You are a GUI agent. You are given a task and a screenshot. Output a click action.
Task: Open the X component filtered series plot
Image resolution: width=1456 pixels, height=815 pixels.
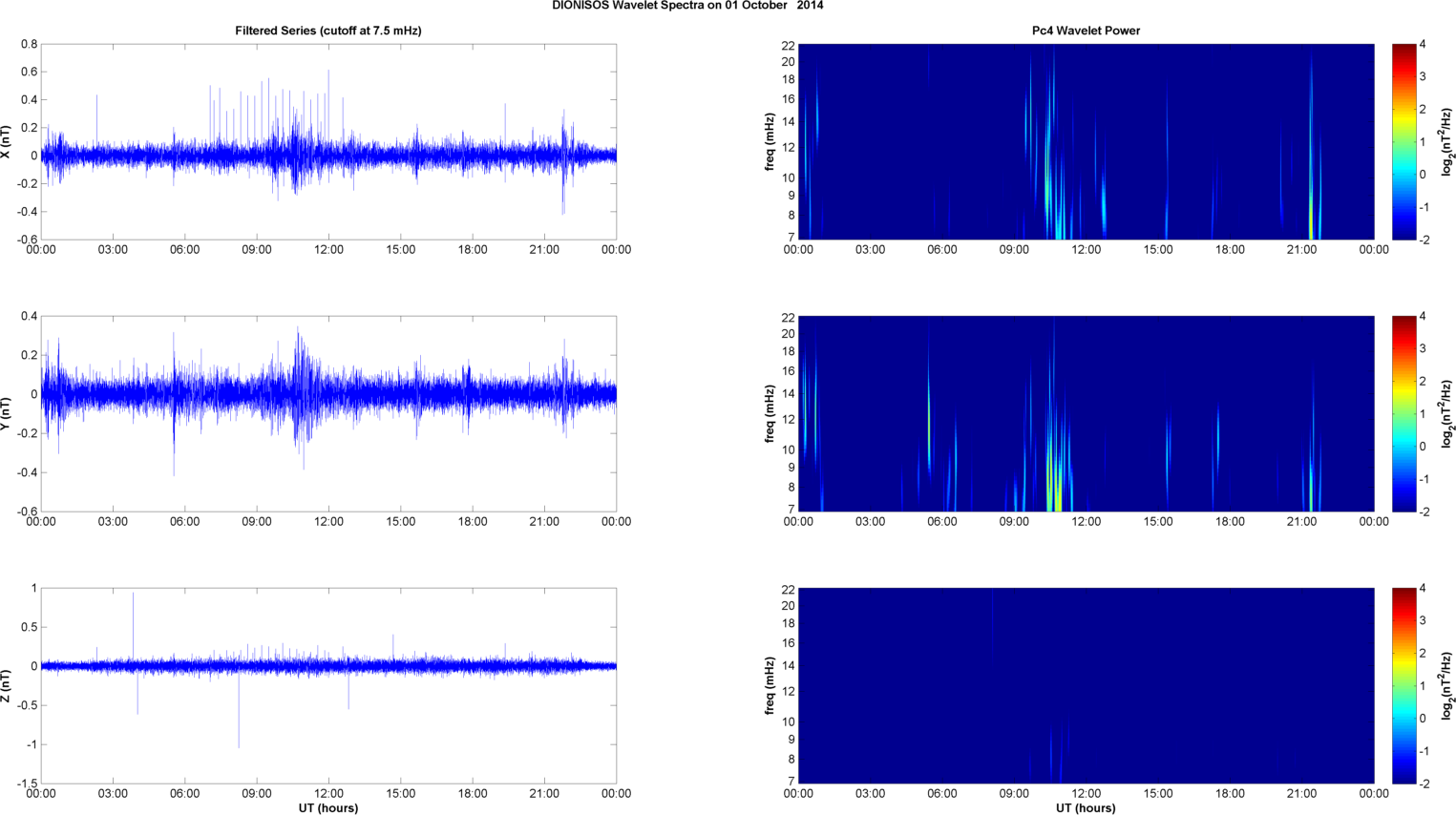(x=328, y=141)
